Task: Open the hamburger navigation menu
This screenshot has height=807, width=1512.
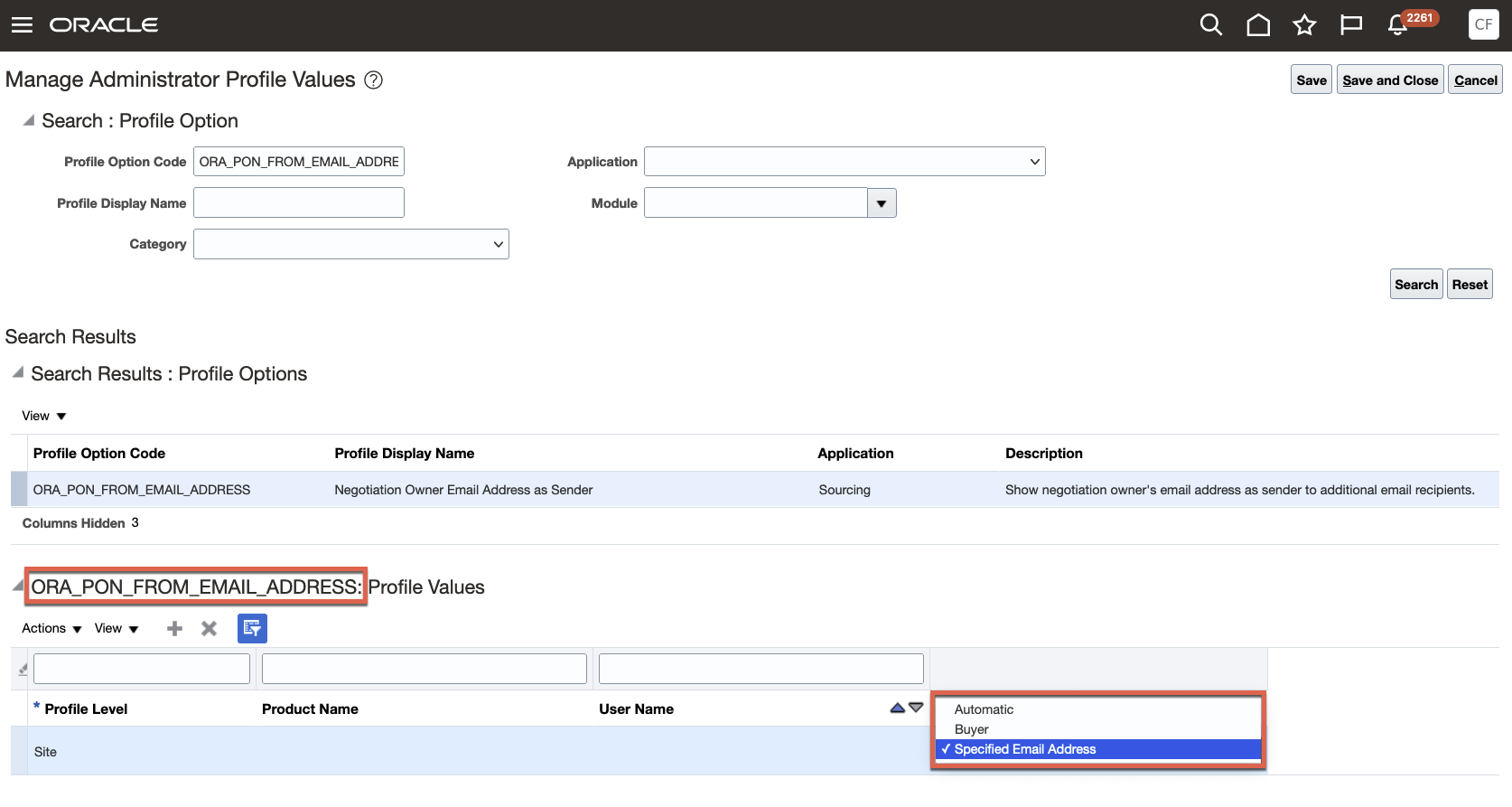Action: 22,25
